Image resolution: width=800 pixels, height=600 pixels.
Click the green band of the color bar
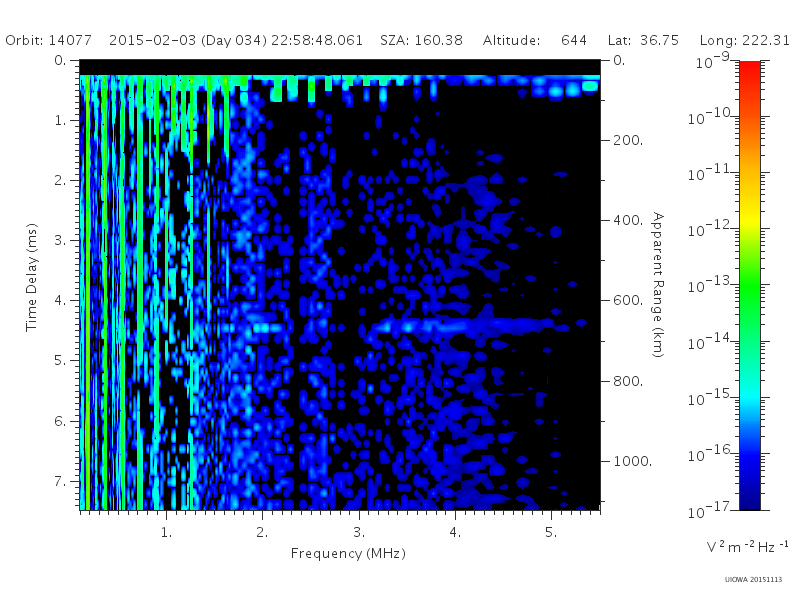pos(750,286)
